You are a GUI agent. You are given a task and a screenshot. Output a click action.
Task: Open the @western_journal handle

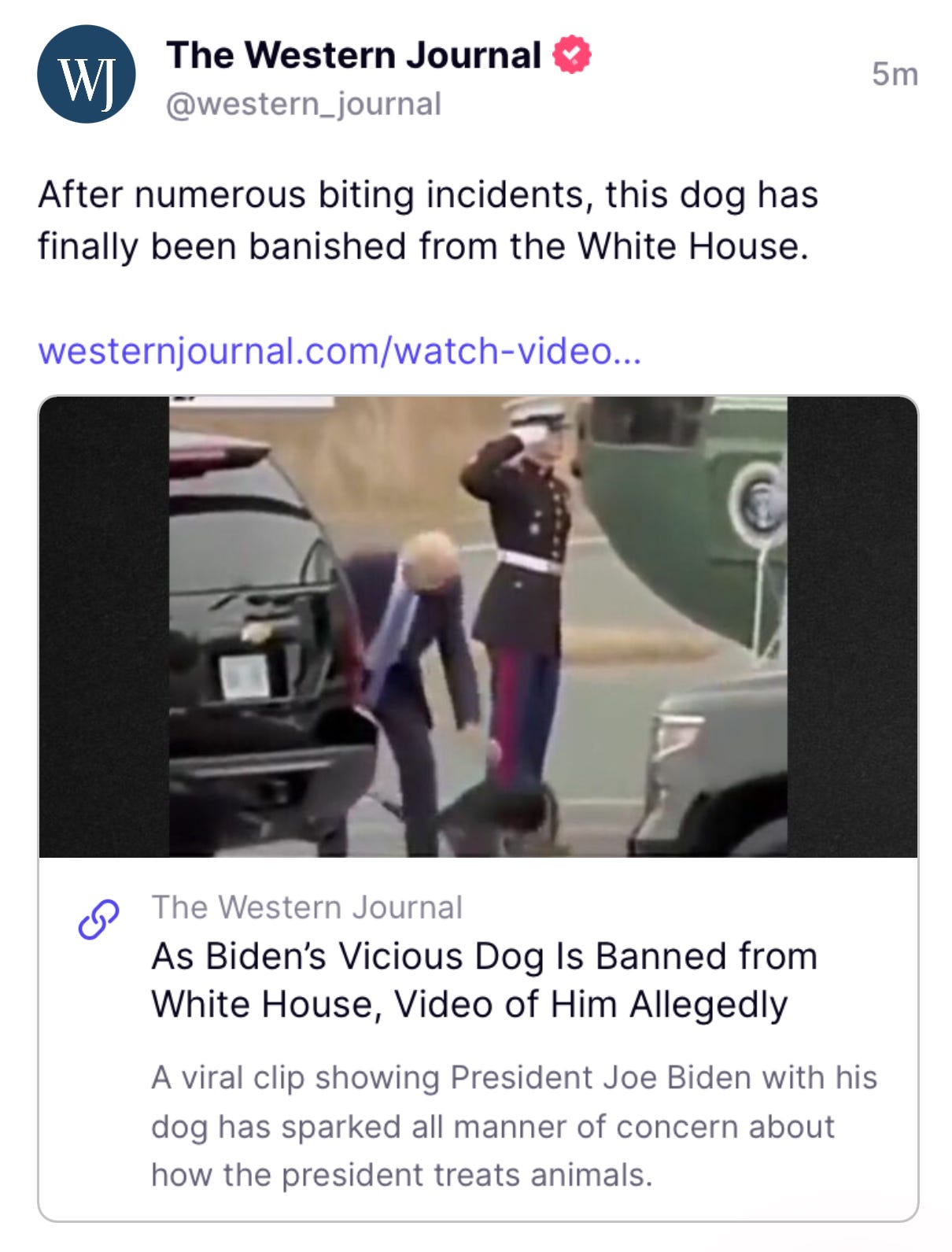(x=304, y=105)
